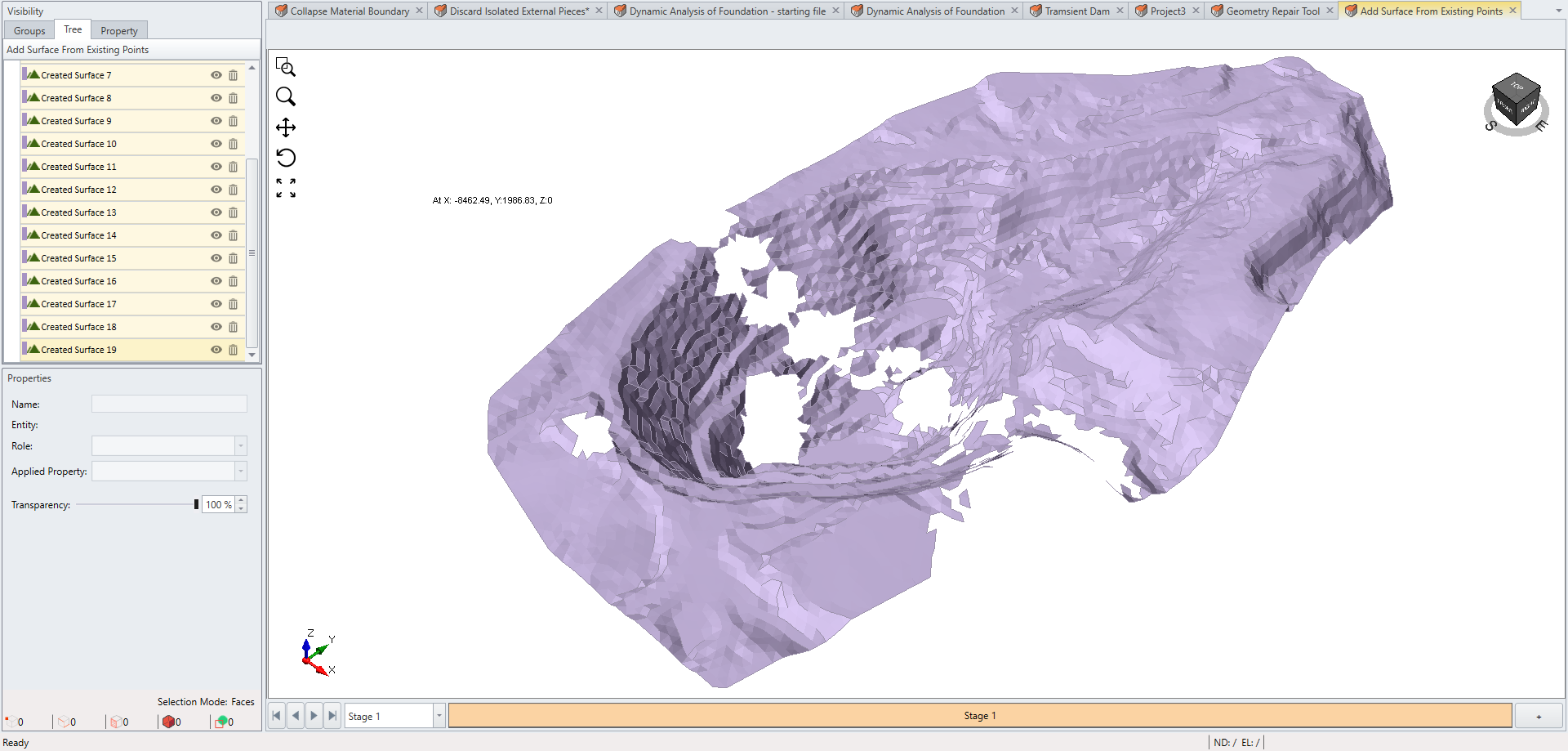Select the Zoom (magnifier) tool
The width and height of the screenshot is (1568, 751).
coord(286,96)
